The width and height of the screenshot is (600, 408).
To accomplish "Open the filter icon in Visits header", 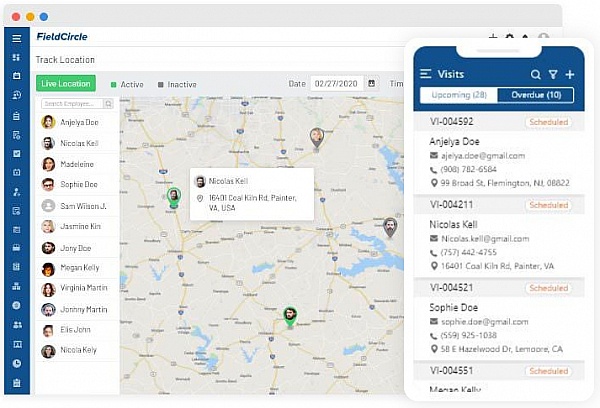I will pyautogui.click(x=552, y=75).
